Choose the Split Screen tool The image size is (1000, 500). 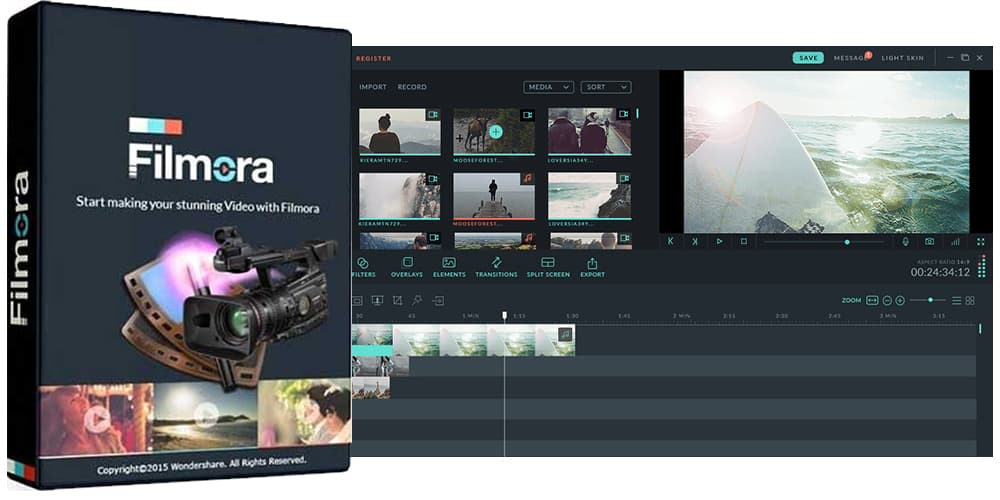(x=548, y=267)
